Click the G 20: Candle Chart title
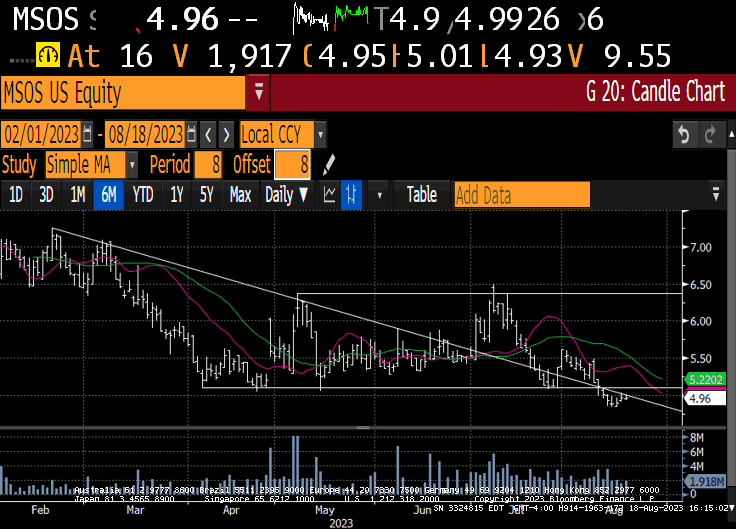 click(655, 92)
